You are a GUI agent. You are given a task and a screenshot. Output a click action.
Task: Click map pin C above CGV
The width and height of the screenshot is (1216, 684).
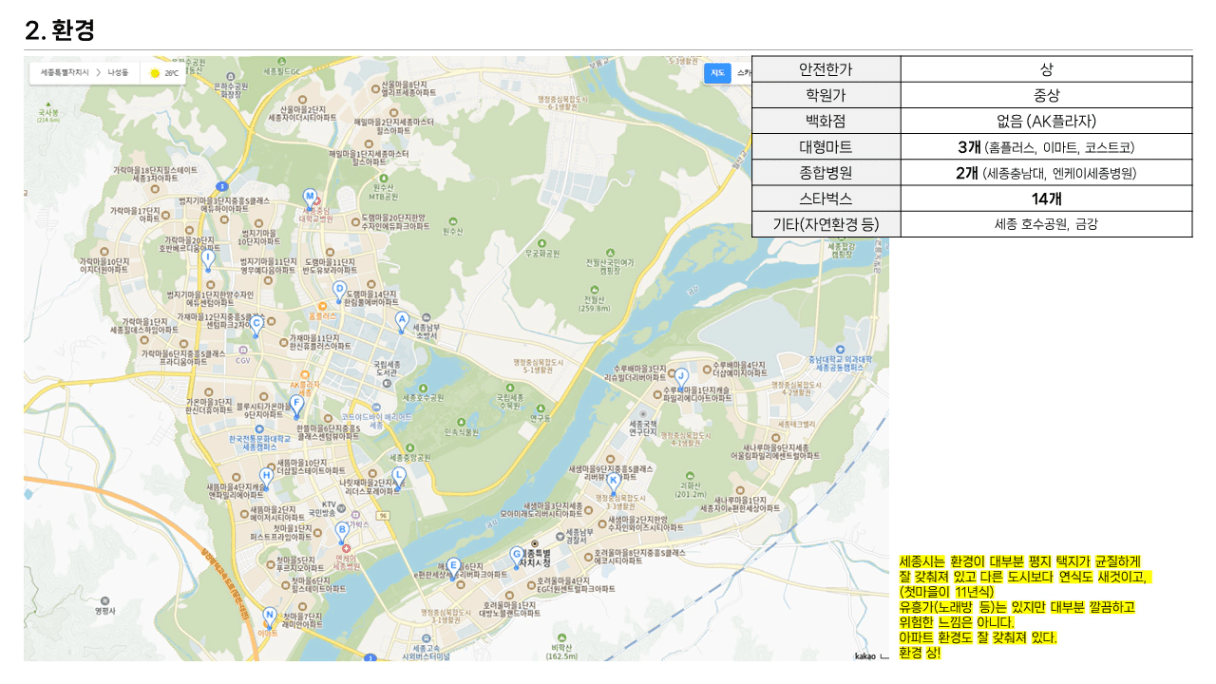coord(256,324)
